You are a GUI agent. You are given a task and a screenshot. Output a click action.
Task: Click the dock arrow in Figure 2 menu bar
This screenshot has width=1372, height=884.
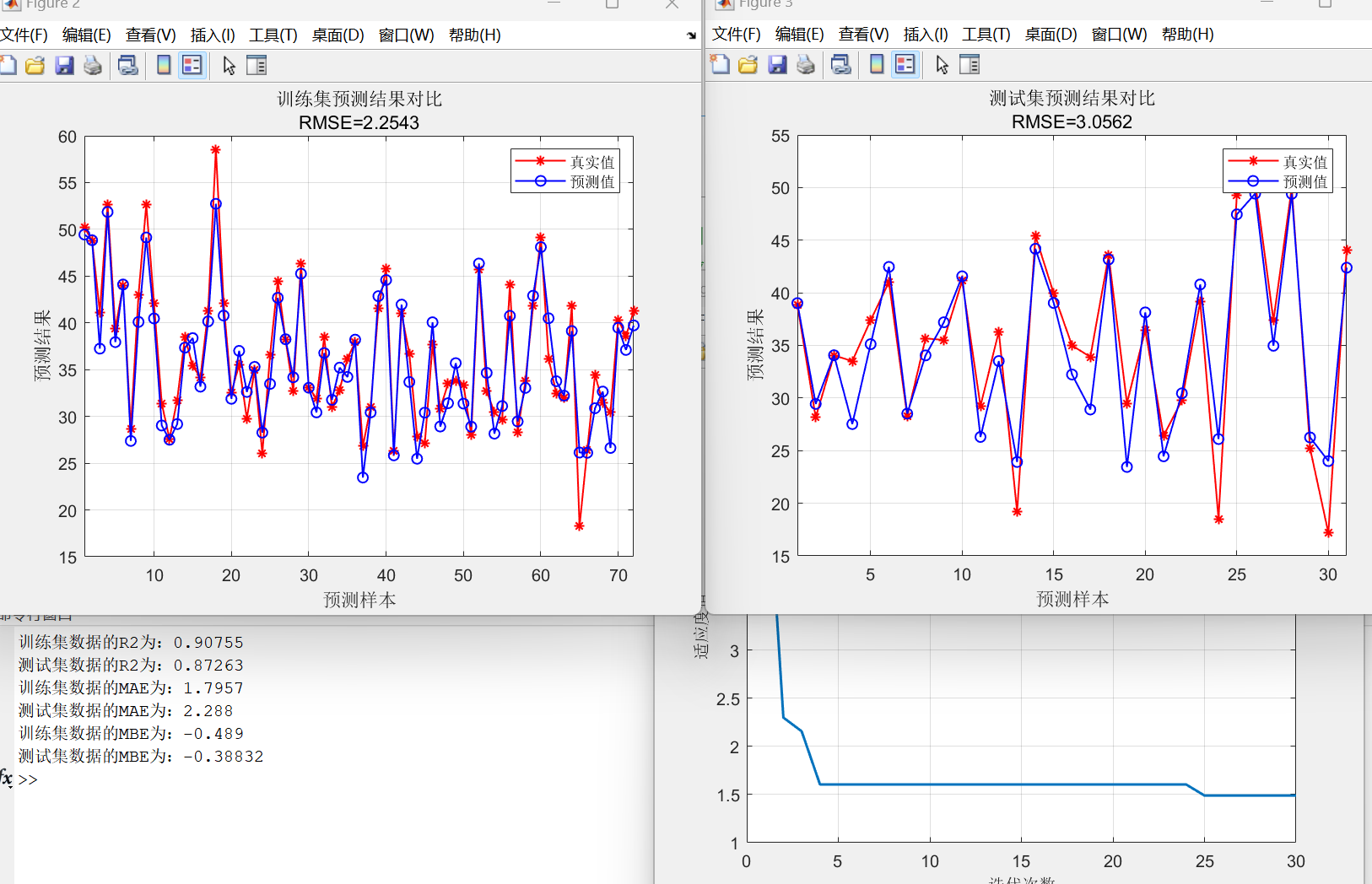[x=691, y=35]
